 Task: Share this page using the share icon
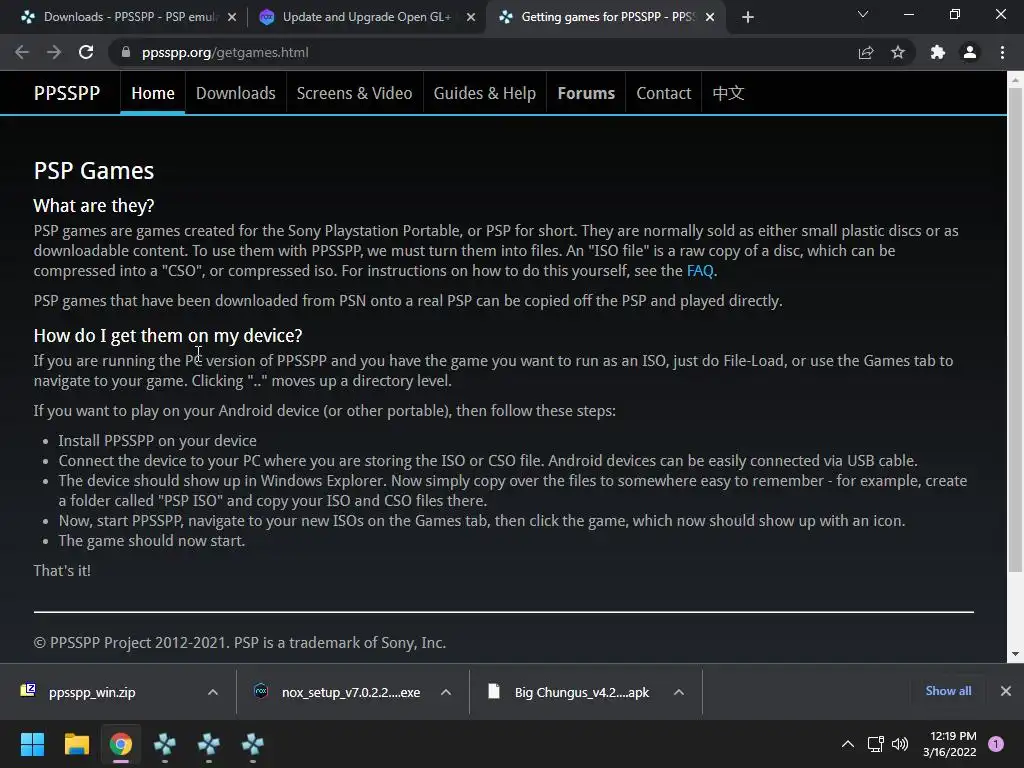click(x=866, y=52)
